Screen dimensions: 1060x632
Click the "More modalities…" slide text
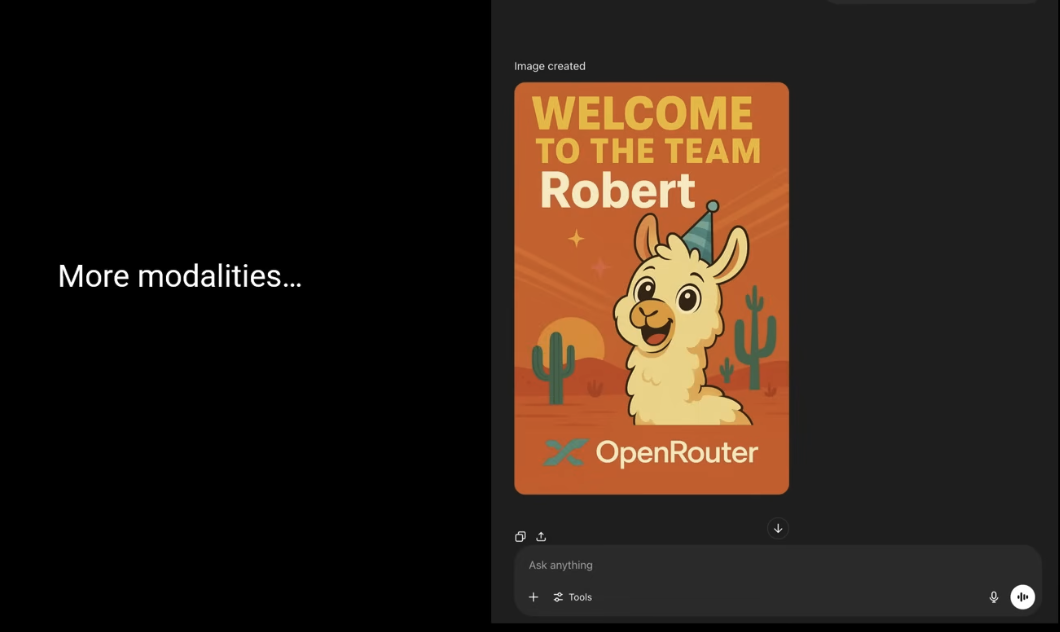(180, 276)
